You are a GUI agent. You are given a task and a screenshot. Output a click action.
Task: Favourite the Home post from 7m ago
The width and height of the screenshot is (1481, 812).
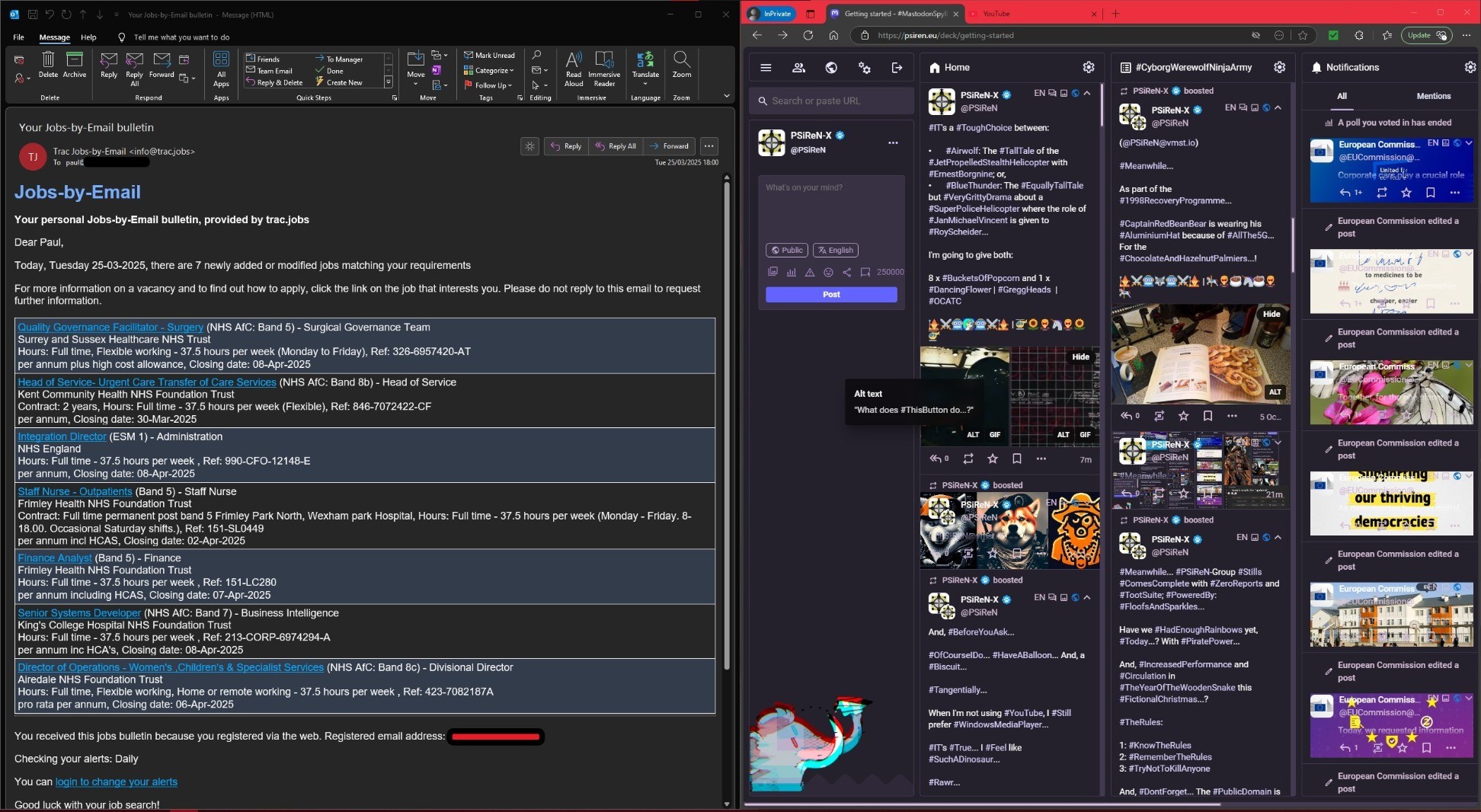pos(992,459)
